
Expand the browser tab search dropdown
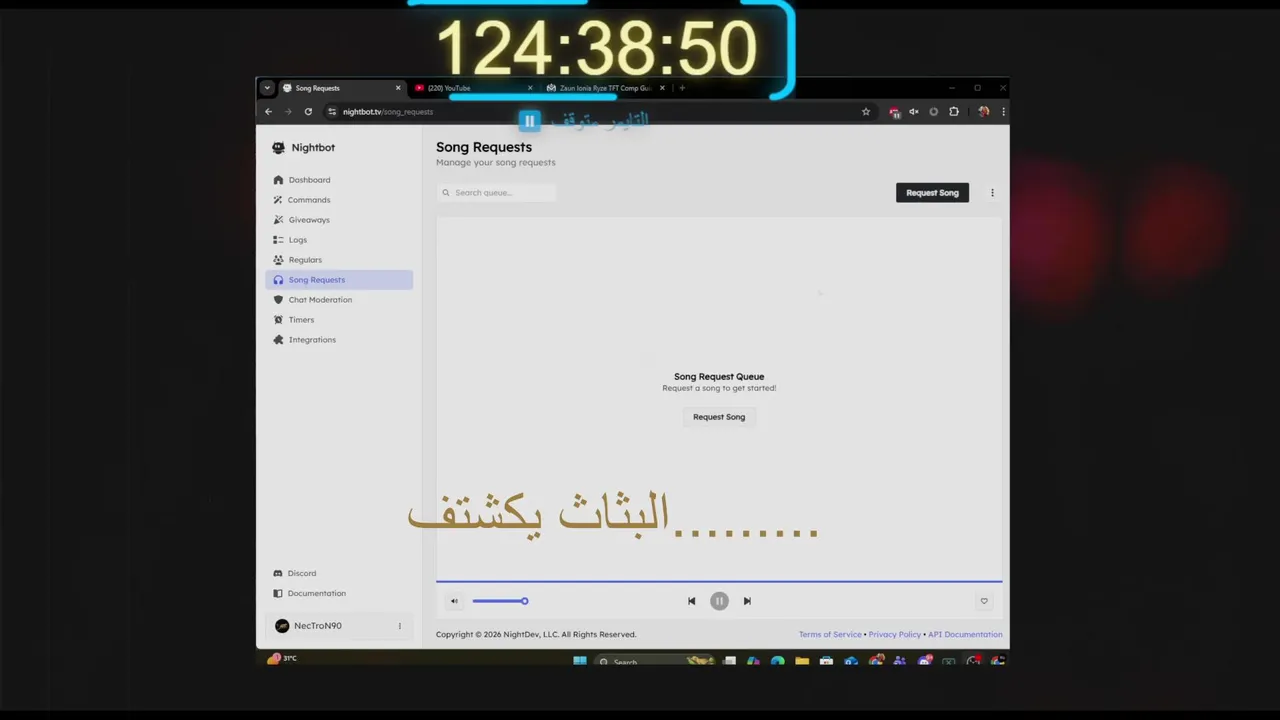click(x=267, y=88)
